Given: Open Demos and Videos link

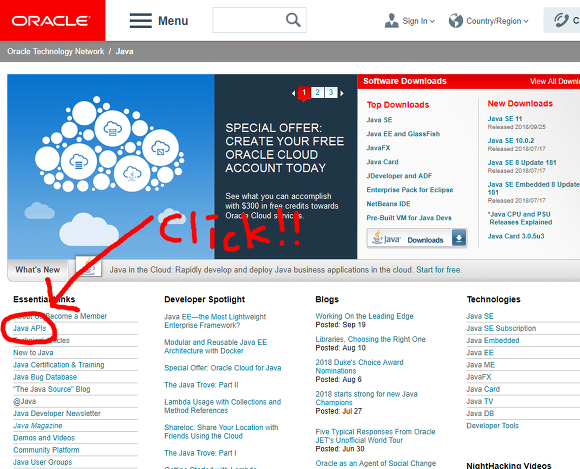Looking at the screenshot, I should coord(44,438).
